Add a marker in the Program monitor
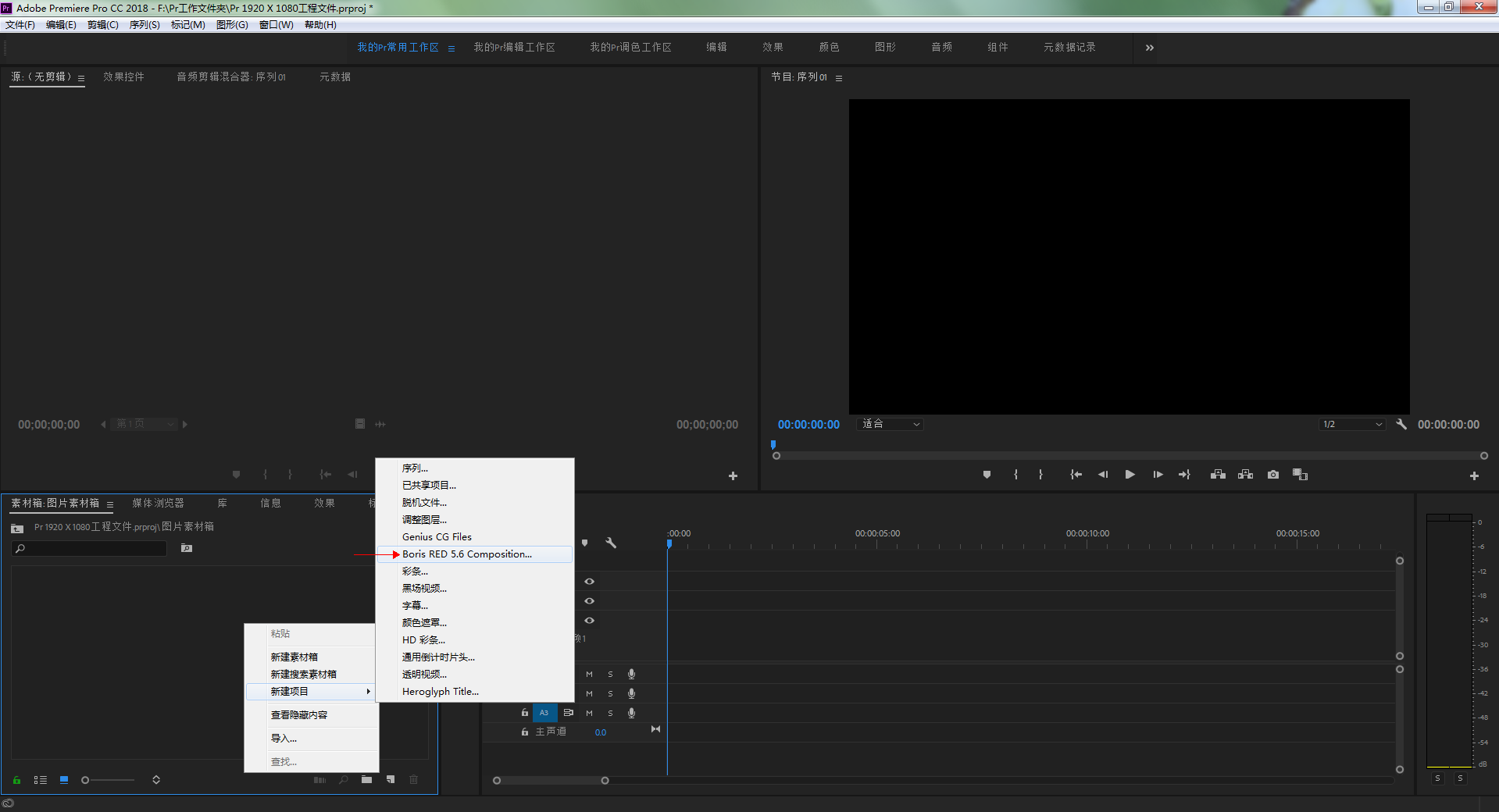 pos(987,475)
